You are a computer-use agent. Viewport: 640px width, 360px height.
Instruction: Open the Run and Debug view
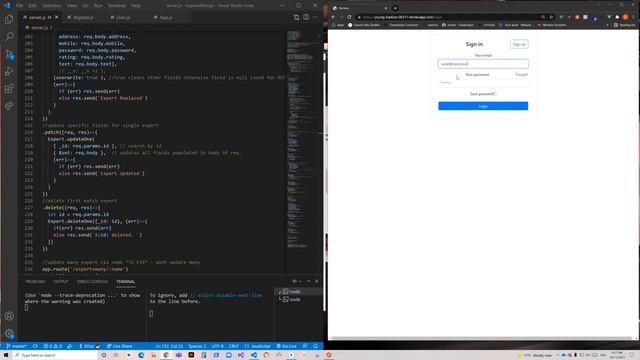[x=9, y=71]
